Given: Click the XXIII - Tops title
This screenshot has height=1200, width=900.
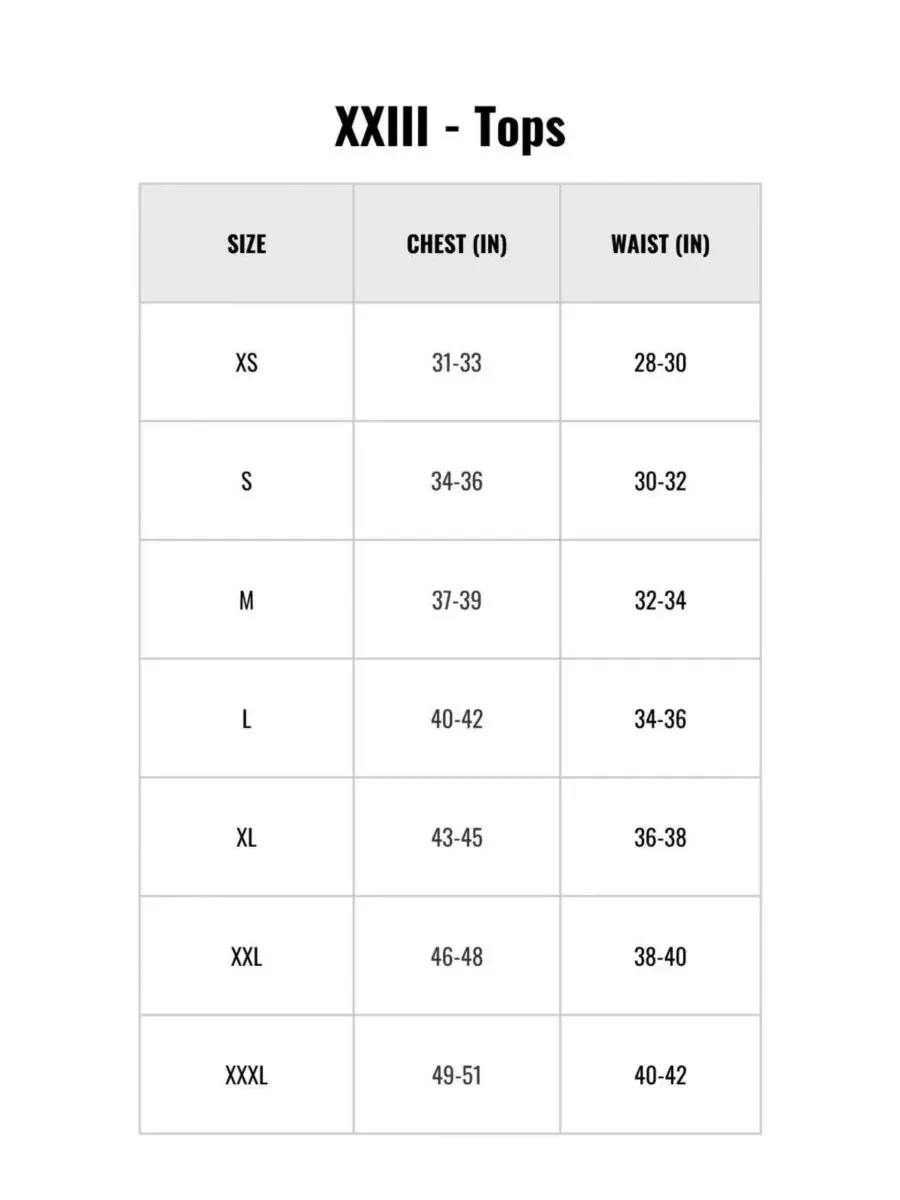Looking at the screenshot, I should [450, 128].
